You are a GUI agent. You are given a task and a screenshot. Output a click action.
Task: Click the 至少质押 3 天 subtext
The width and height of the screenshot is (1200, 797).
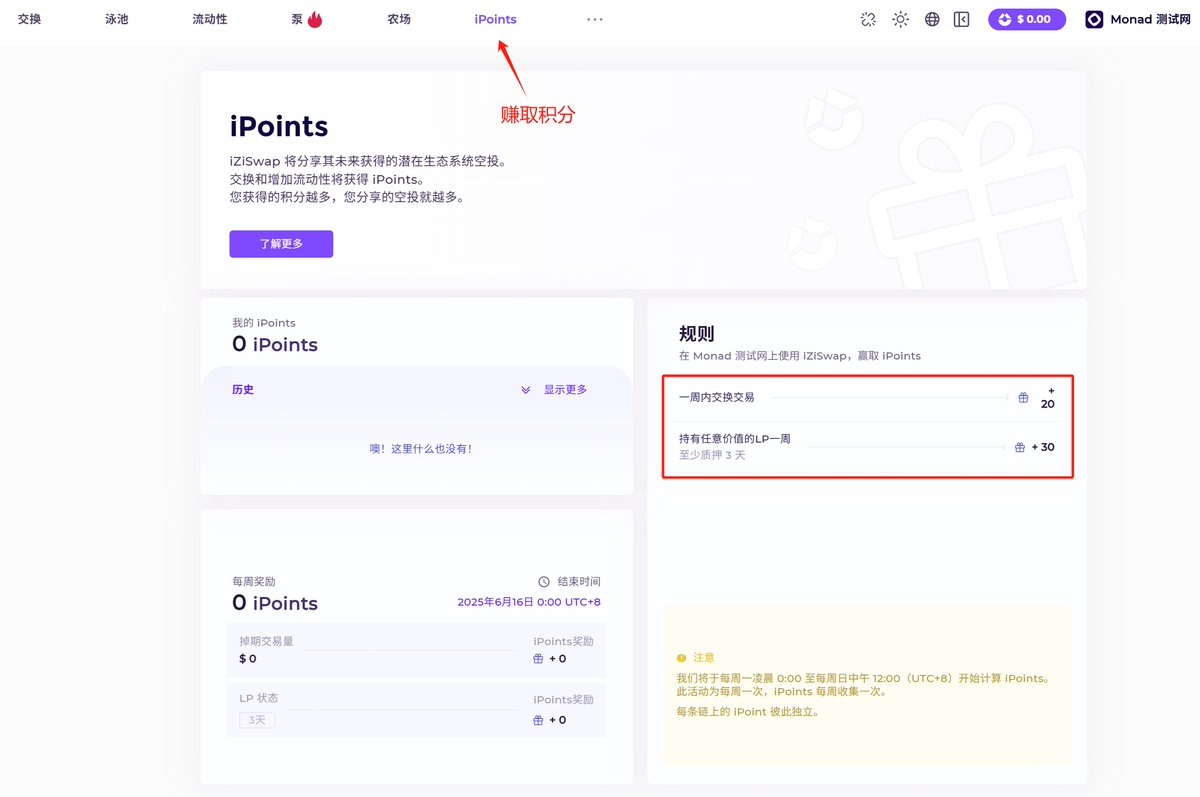coord(712,455)
